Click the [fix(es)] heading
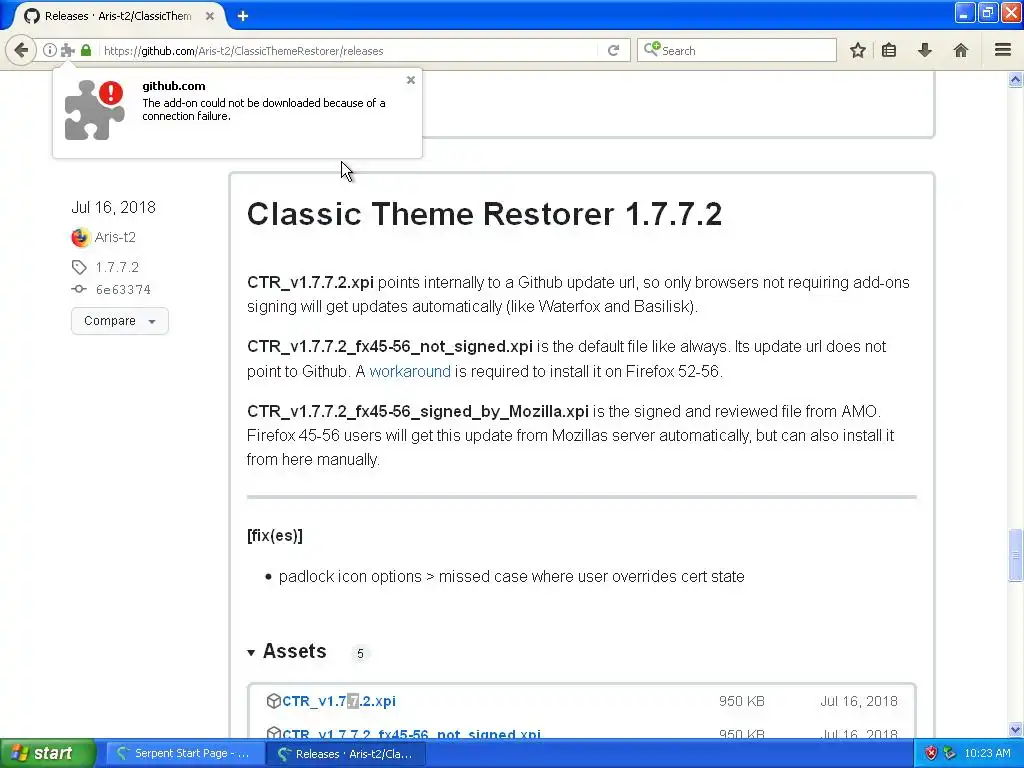The height and width of the screenshot is (768, 1024). coord(275,536)
